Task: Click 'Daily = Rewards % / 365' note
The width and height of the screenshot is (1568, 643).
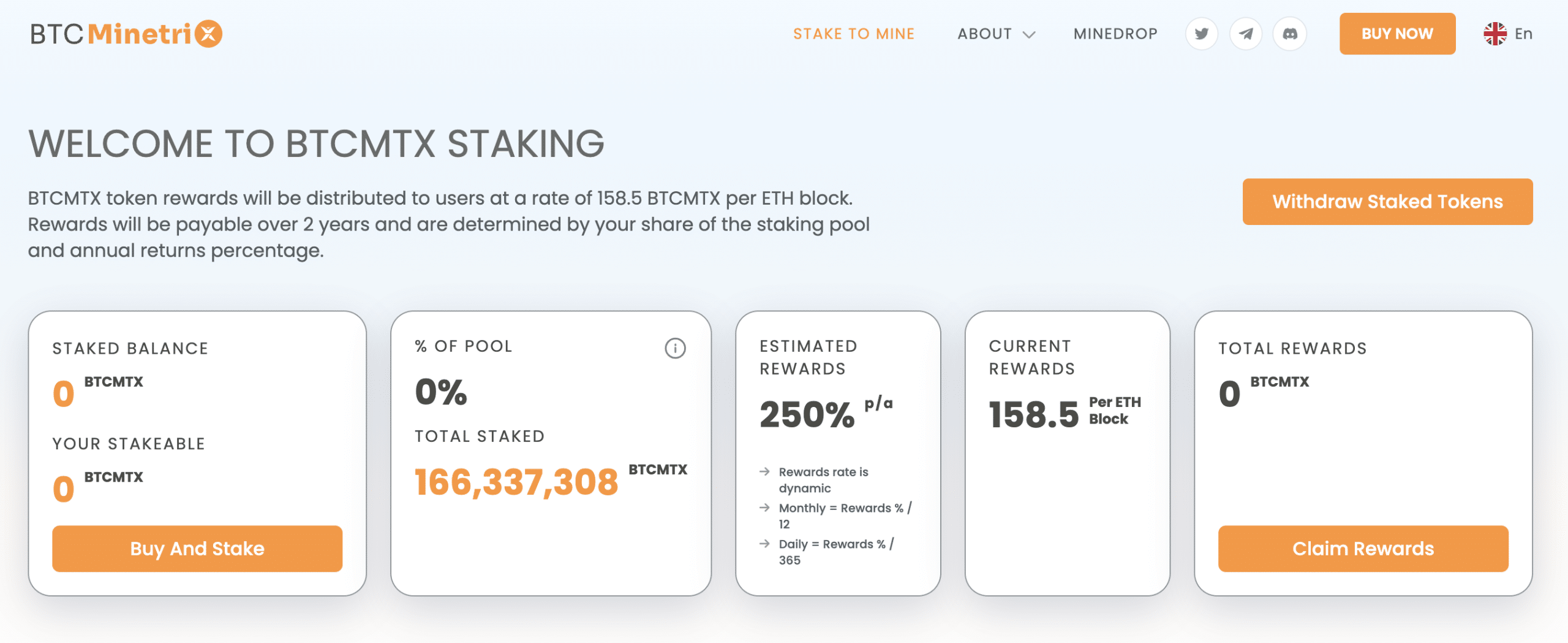Action: (836, 552)
